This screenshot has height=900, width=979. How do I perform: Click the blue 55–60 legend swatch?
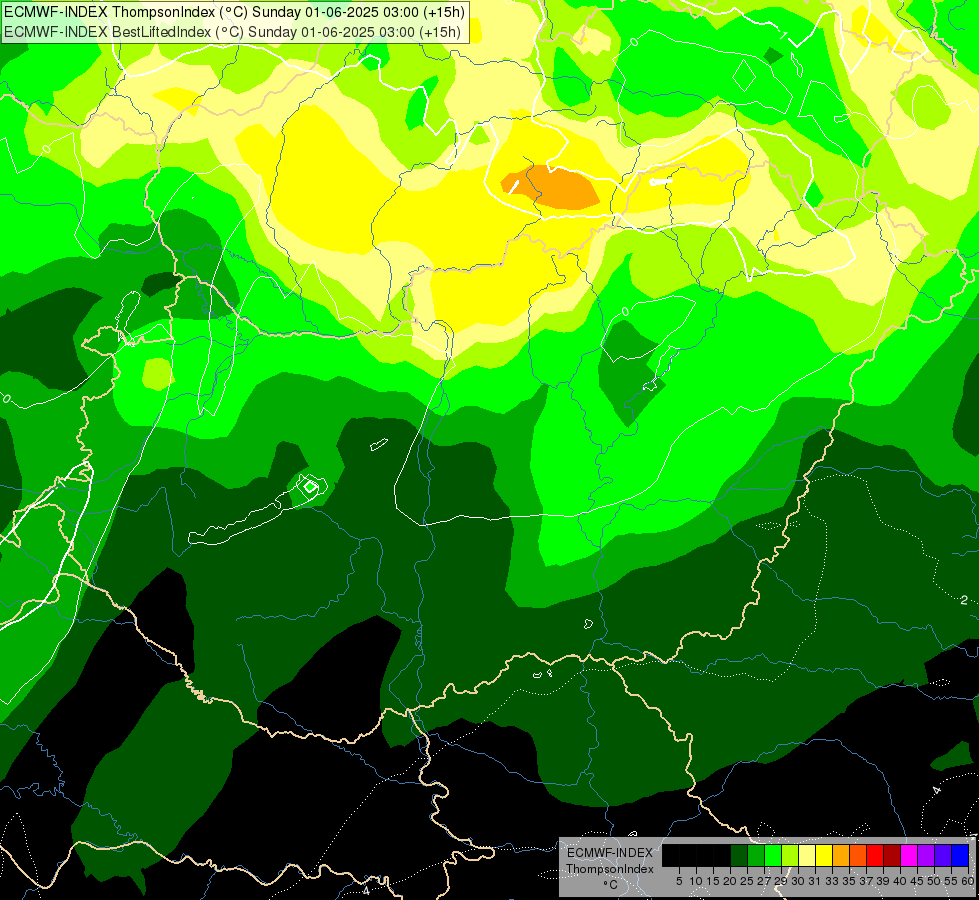[x=960, y=855]
